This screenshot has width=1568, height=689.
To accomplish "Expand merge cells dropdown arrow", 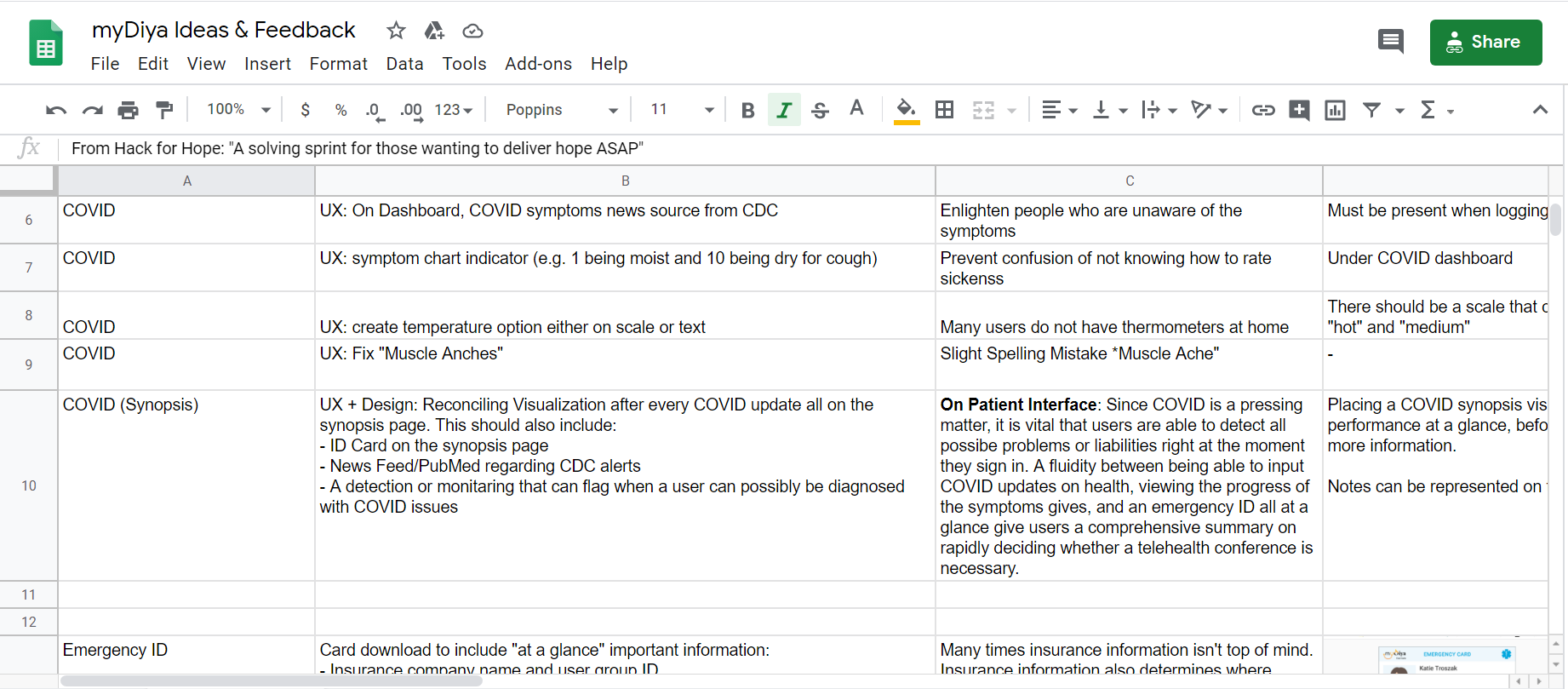I will tap(1011, 111).
